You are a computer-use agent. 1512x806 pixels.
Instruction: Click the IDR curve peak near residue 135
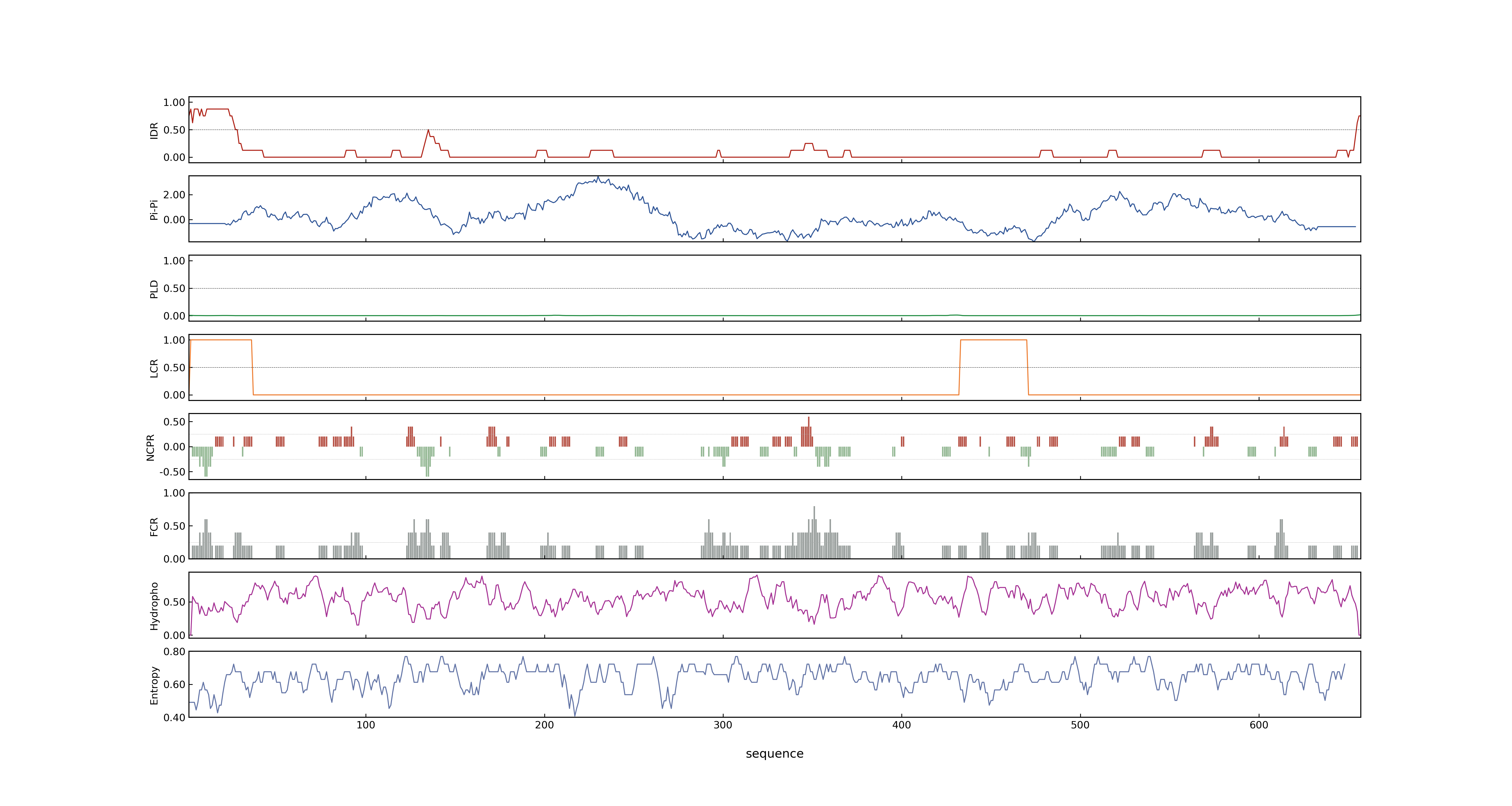click(428, 130)
